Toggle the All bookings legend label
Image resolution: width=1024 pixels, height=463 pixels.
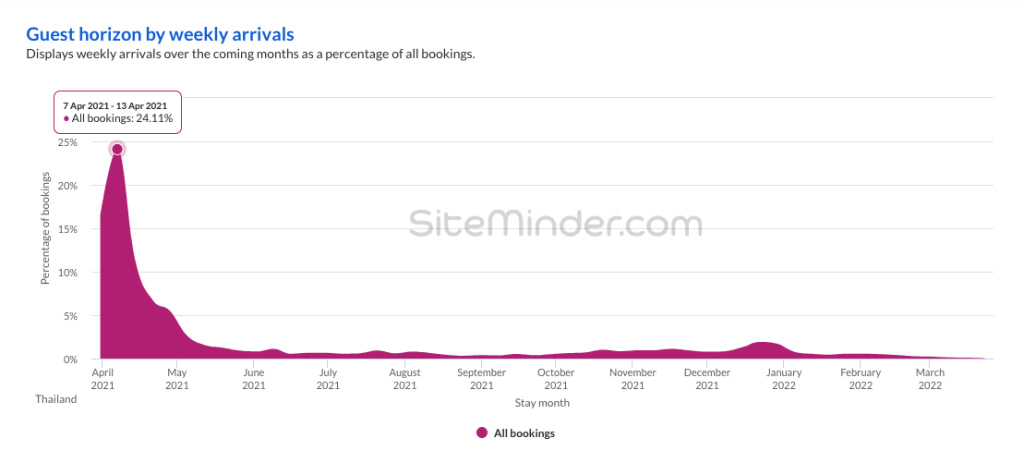[x=524, y=433]
